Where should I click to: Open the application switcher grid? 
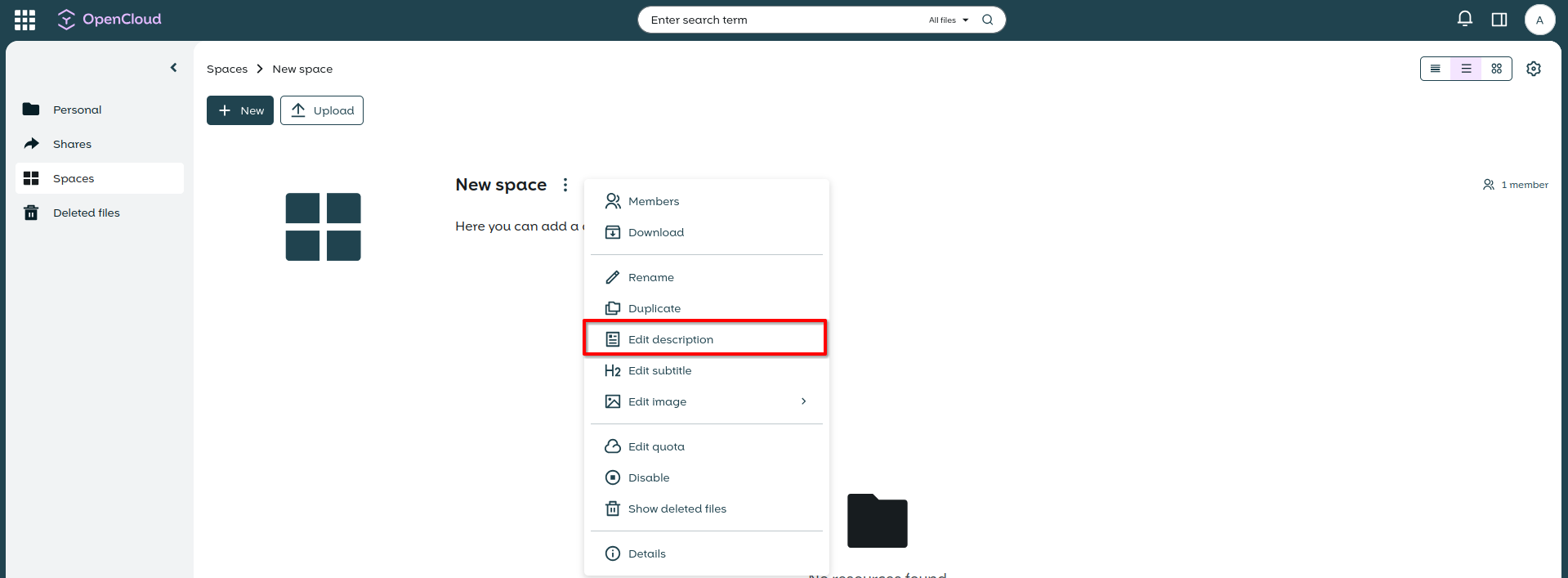(x=25, y=20)
